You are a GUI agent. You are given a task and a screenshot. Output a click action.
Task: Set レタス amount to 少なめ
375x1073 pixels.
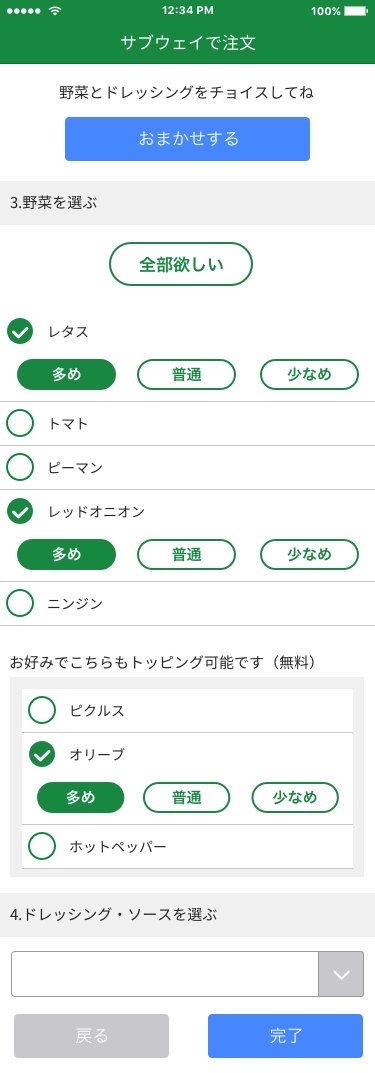tap(309, 374)
